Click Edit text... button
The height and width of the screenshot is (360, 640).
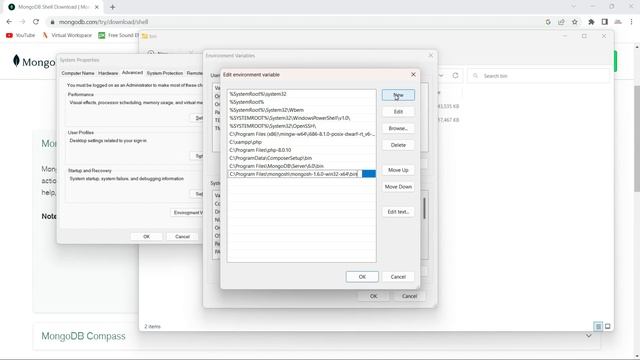(398, 212)
